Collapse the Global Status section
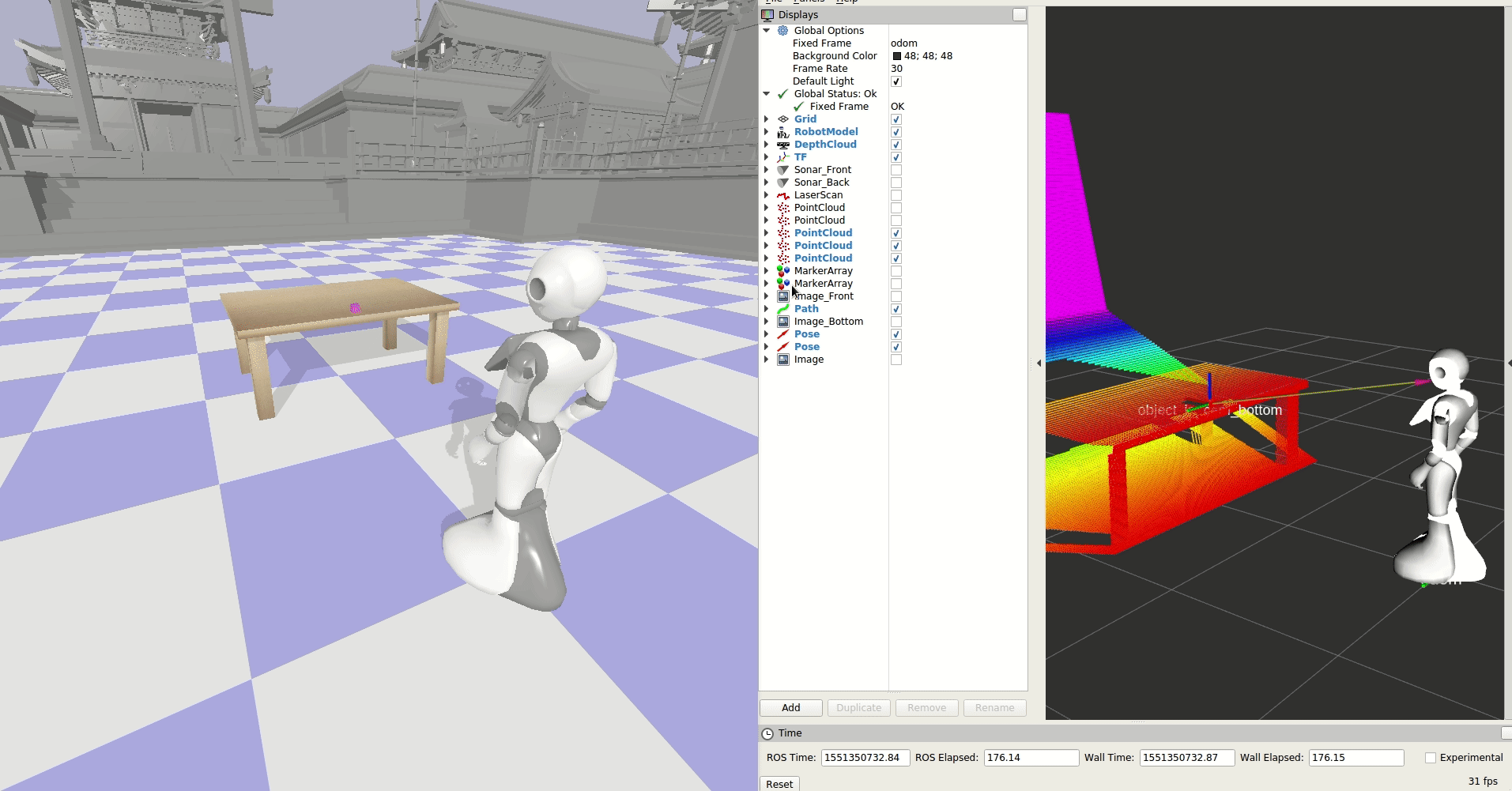 pos(766,93)
